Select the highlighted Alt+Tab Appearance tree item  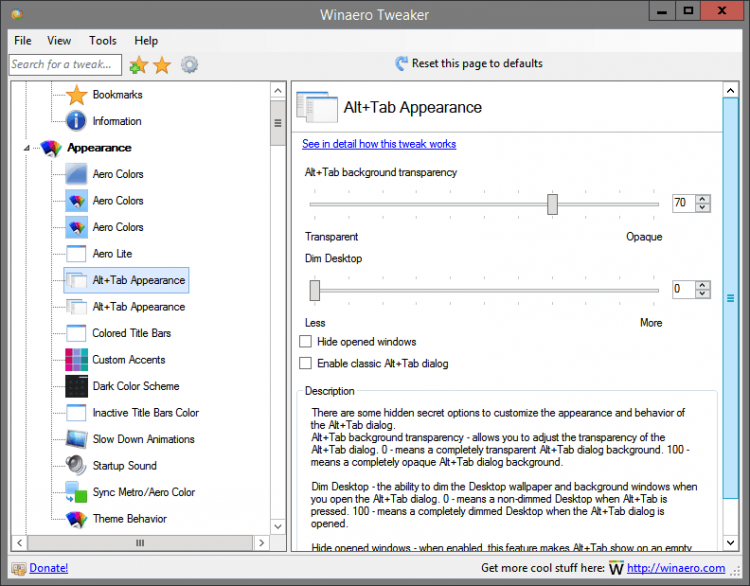pyautogui.click(x=126, y=280)
